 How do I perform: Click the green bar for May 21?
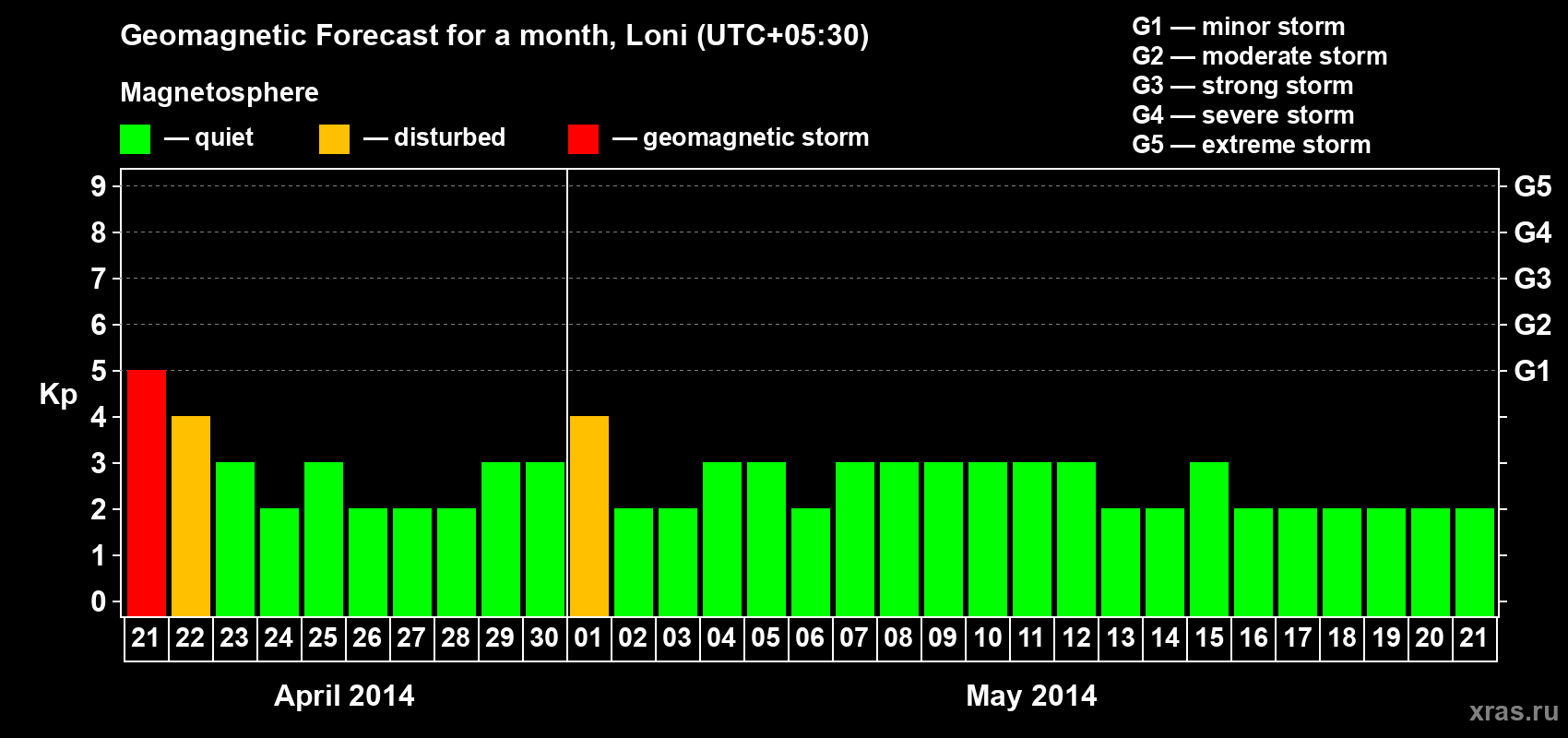tap(1475, 563)
